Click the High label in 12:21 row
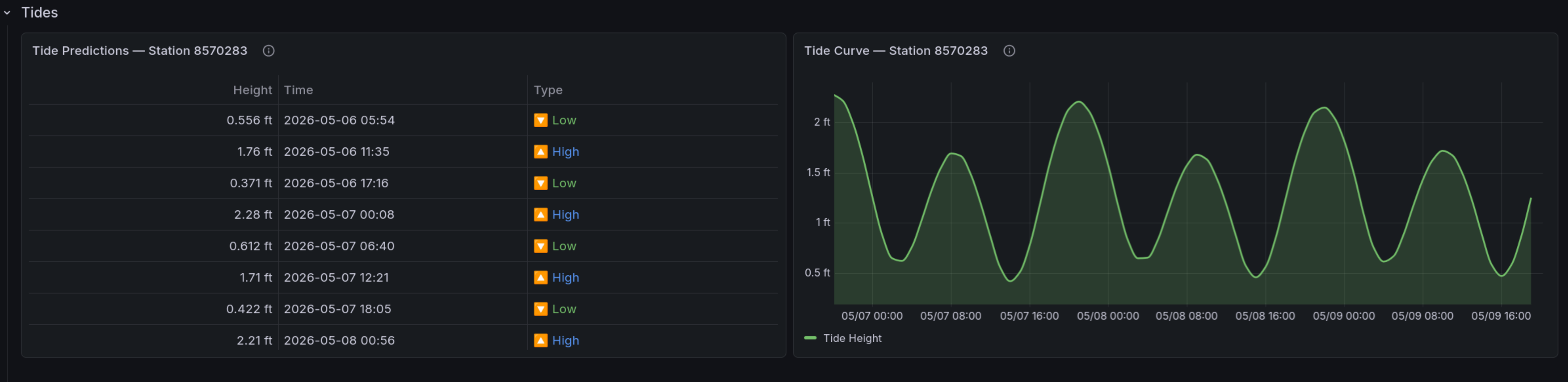The width and height of the screenshot is (1568, 382). [x=565, y=278]
